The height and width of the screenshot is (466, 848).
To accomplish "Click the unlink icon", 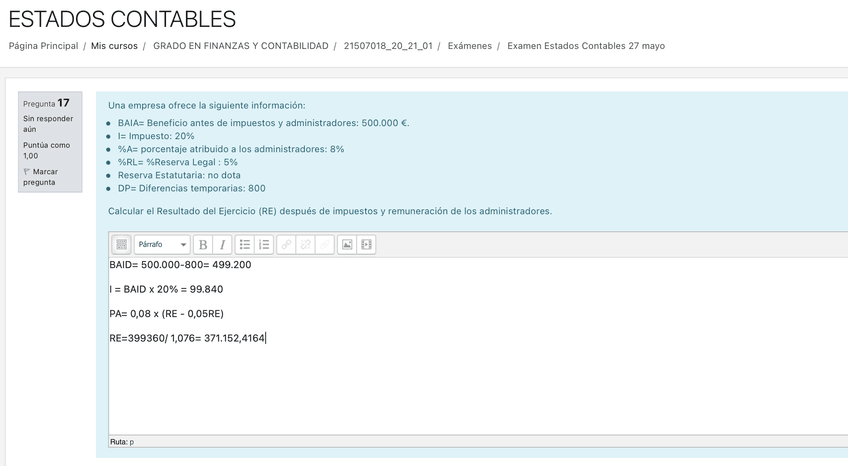I will [306, 244].
